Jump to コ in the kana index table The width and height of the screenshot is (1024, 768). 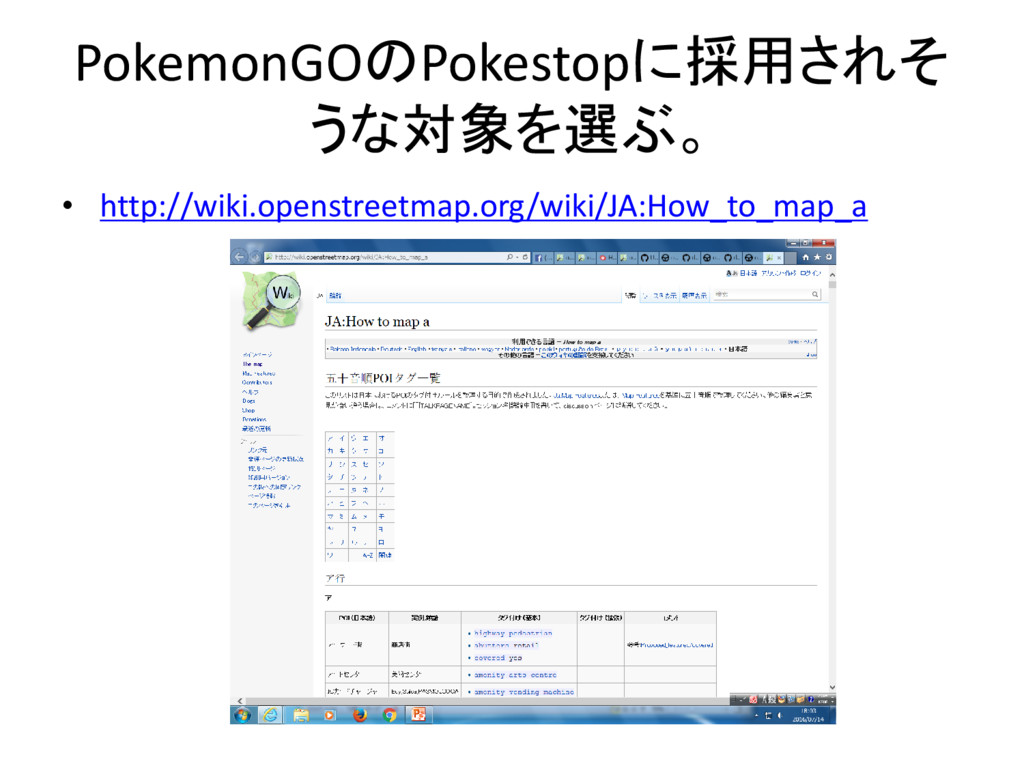[x=382, y=451]
